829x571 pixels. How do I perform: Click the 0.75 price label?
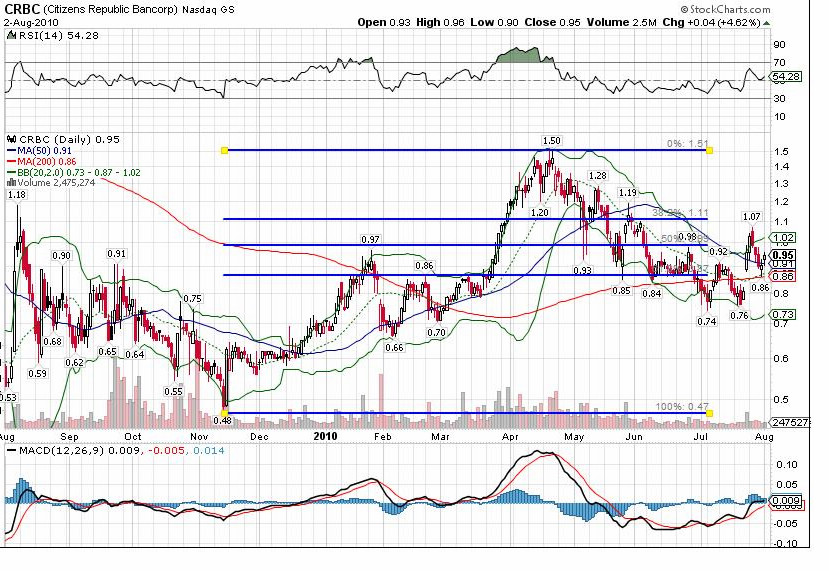[192, 299]
